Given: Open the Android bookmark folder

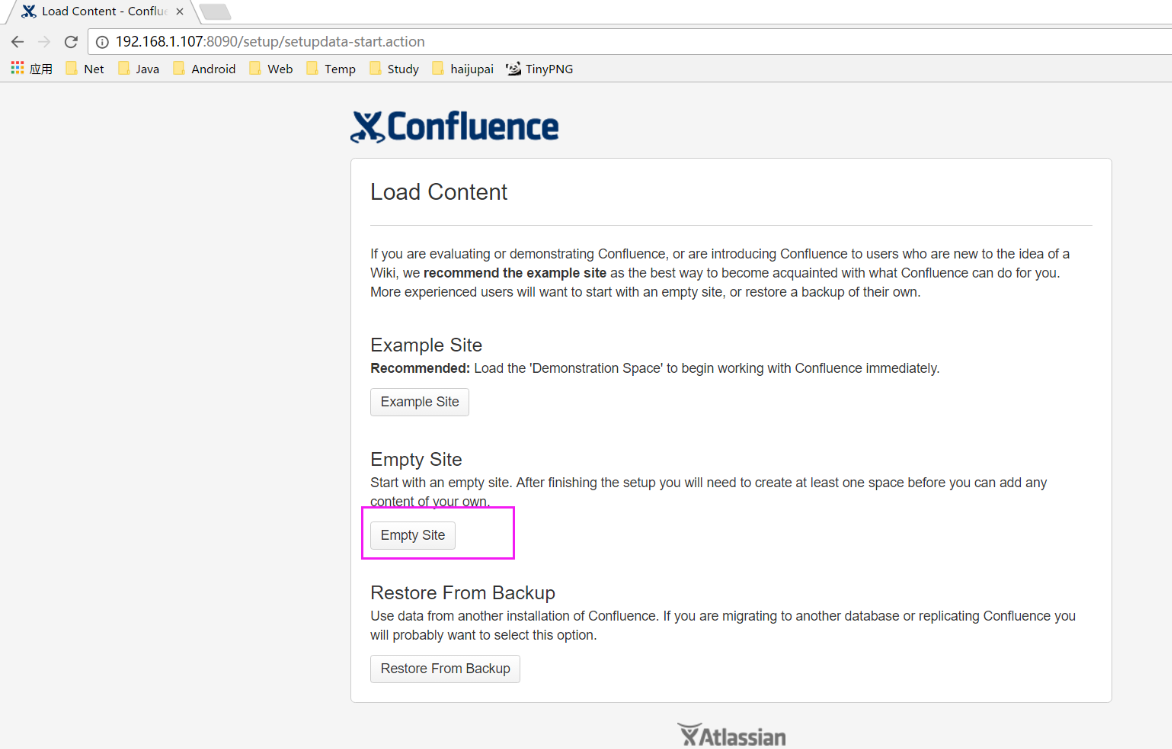Looking at the screenshot, I should click(204, 69).
